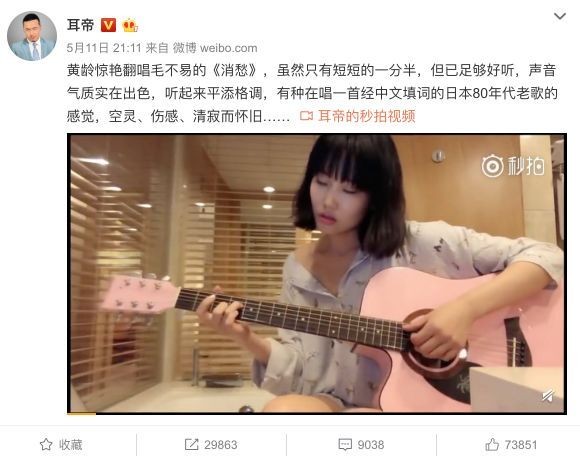
Task: Open comments count 9038
Action: 371,445
